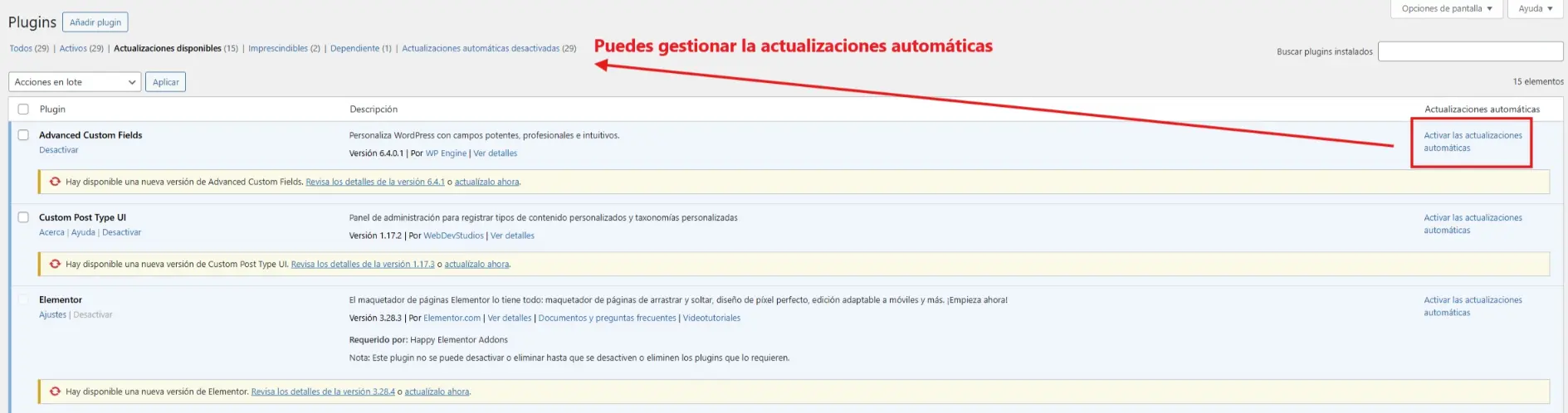Open Ver detalles for Advanced Custom Fields
This screenshot has height=413, width=1568.
(x=495, y=153)
